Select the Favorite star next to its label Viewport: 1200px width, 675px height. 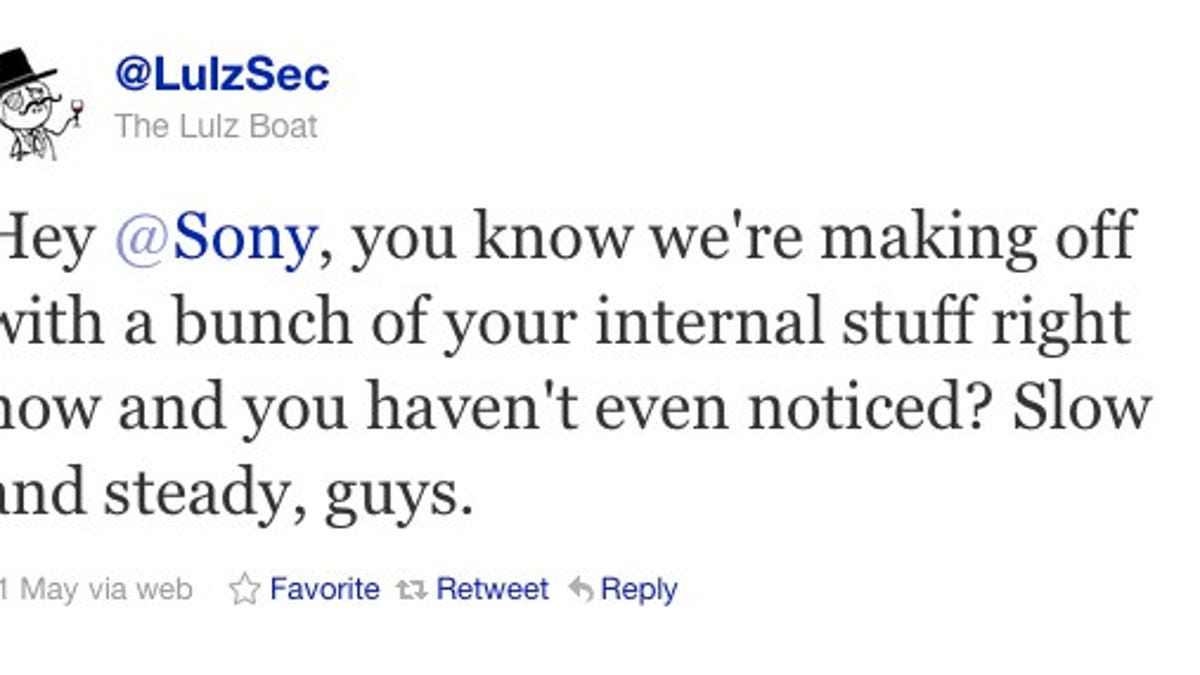[245, 590]
